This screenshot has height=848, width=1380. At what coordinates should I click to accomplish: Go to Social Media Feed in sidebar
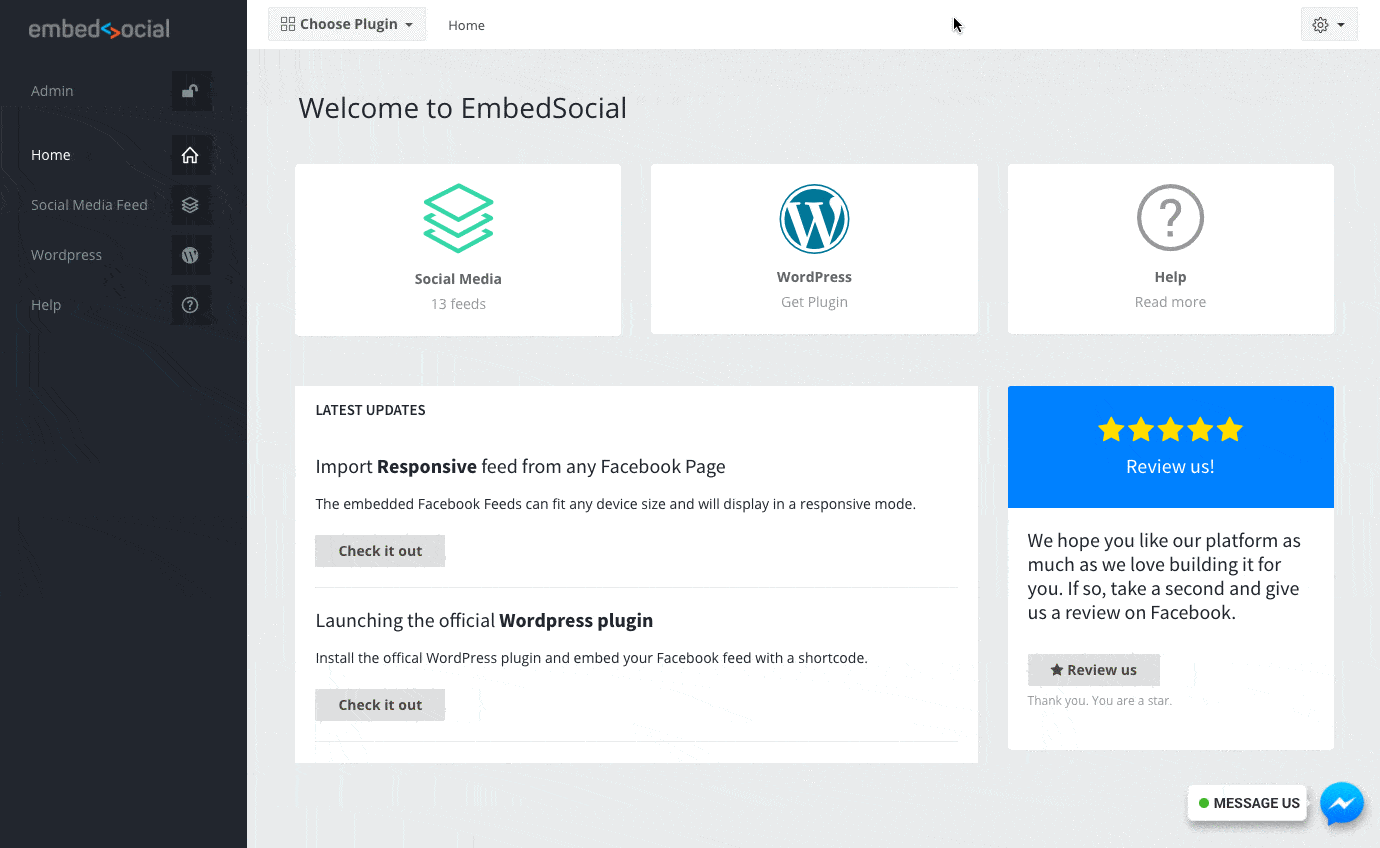click(89, 205)
